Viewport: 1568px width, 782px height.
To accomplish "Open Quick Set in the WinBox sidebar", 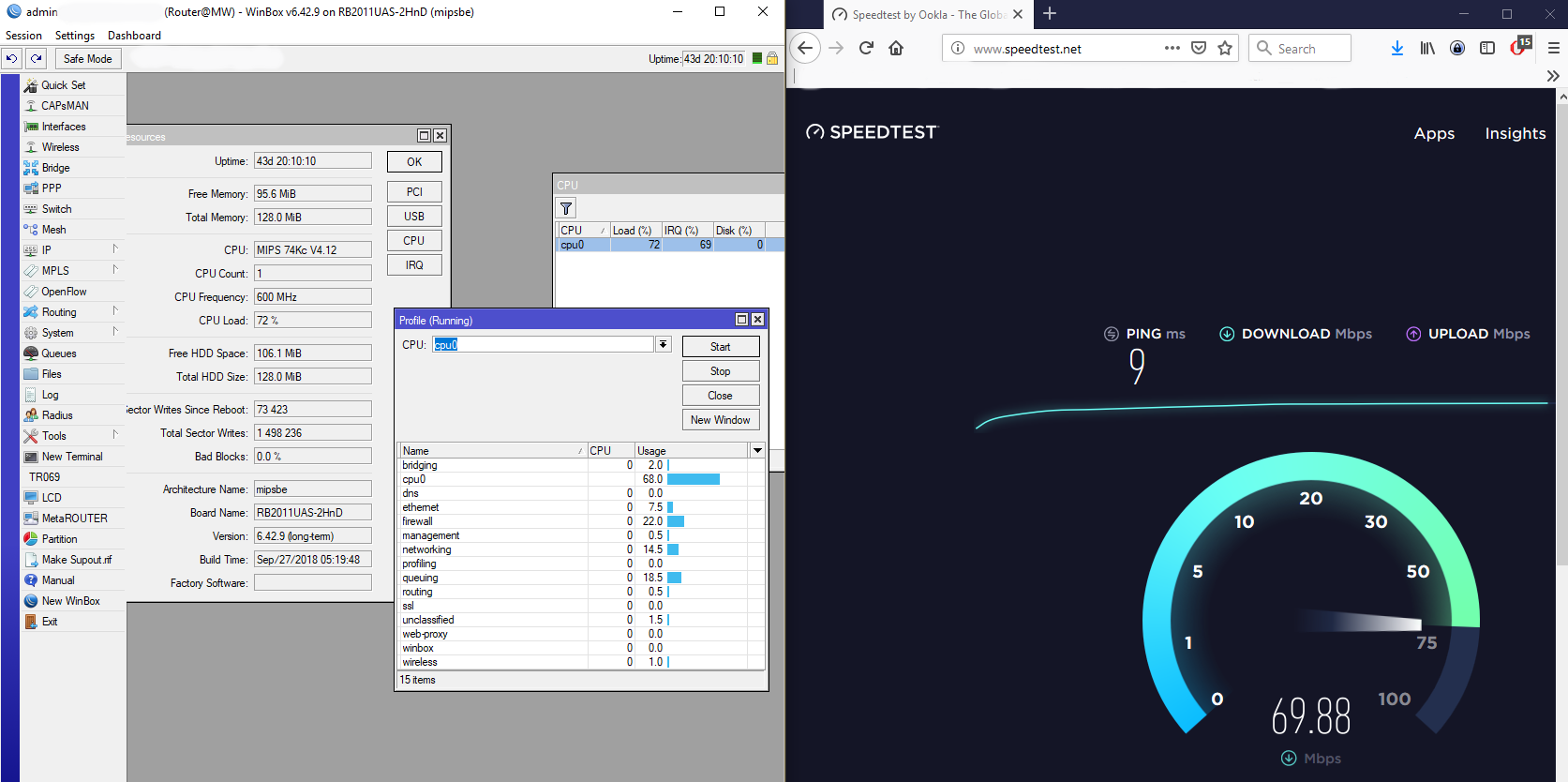I will coord(63,85).
